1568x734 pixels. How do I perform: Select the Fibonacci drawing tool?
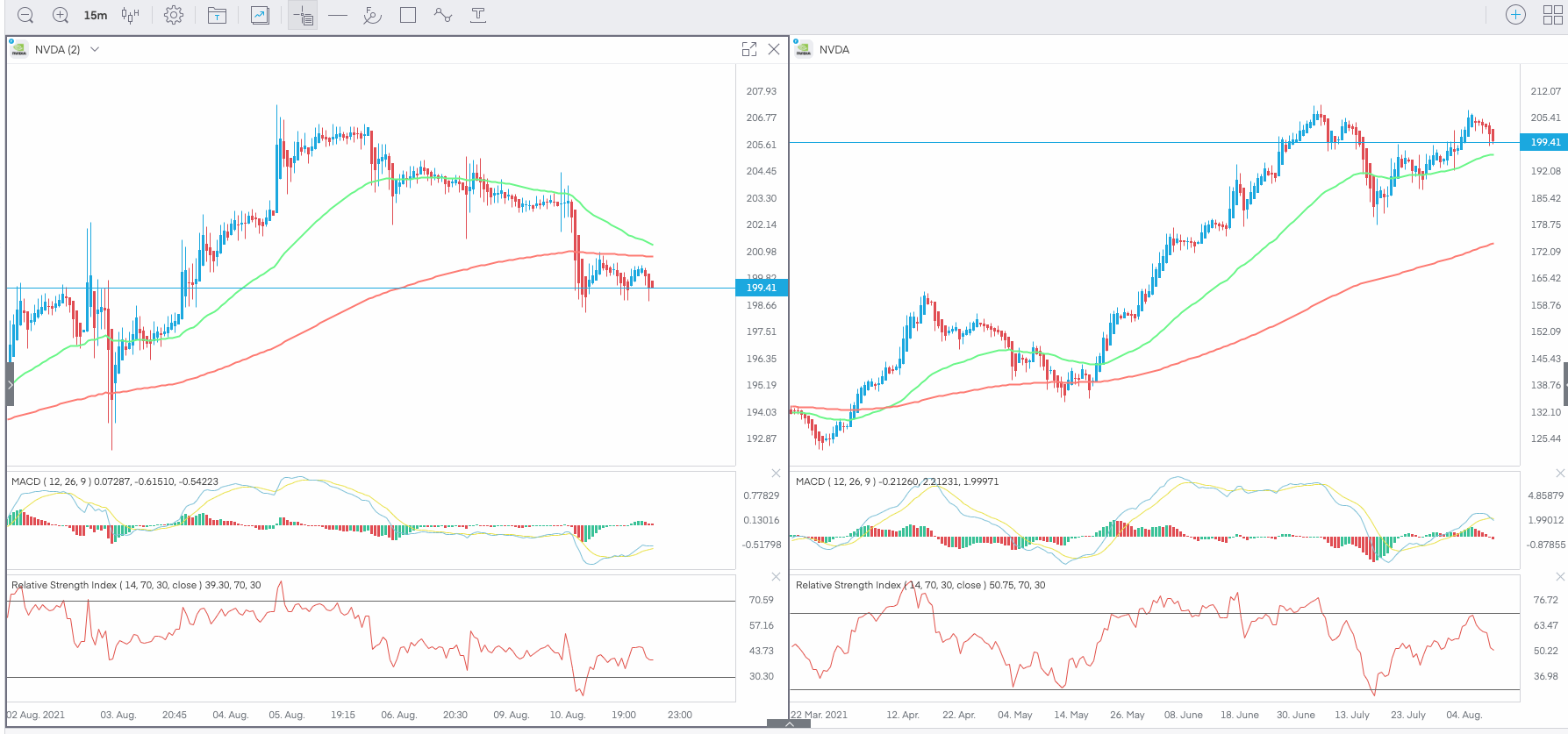pos(372,15)
